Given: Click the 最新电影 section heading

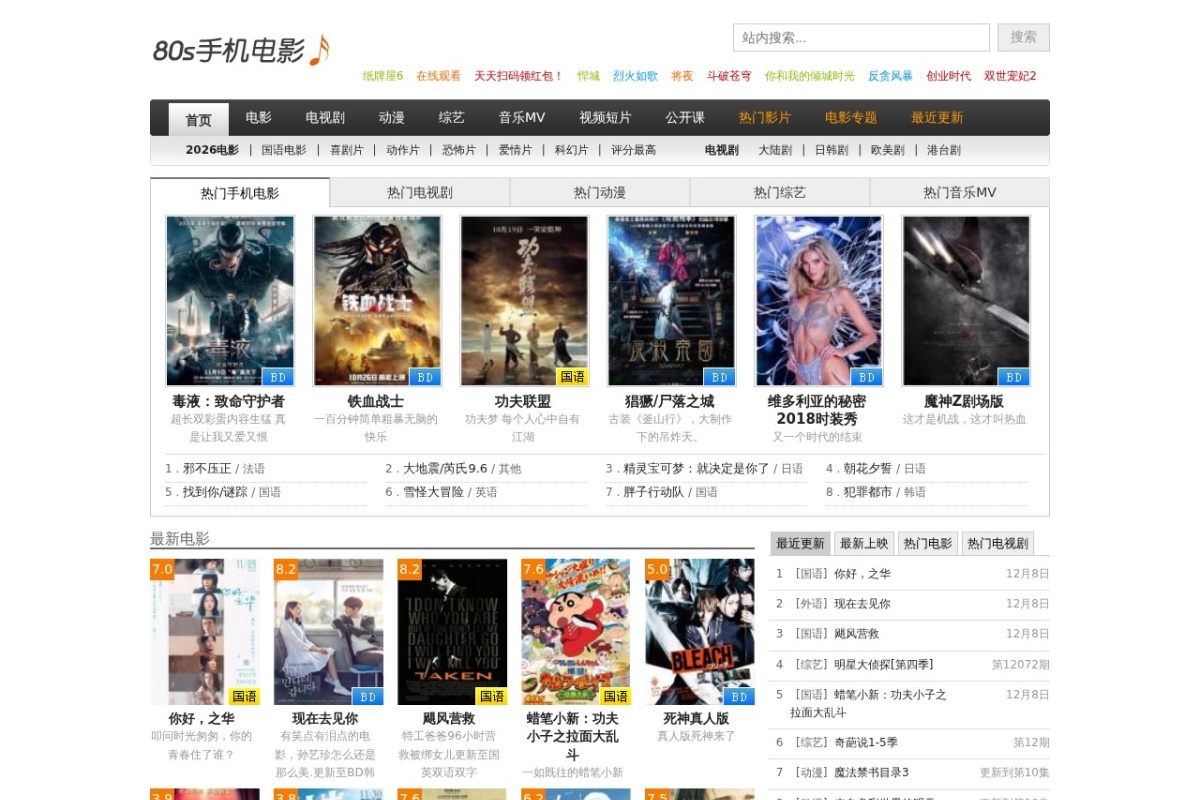Looking at the screenshot, I should (x=180, y=538).
